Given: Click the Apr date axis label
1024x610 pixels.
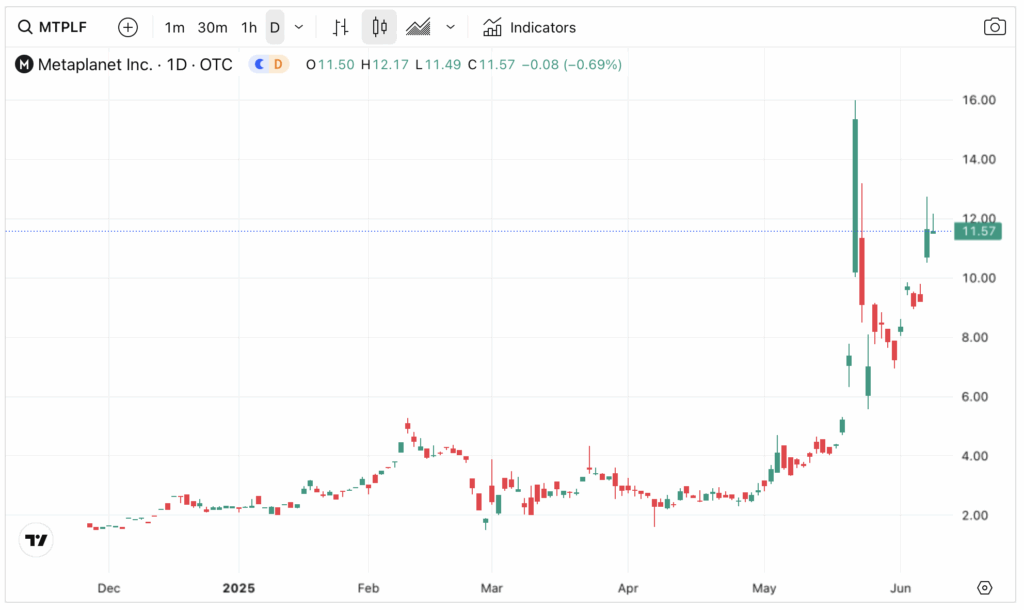Looking at the screenshot, I should 628,588.
